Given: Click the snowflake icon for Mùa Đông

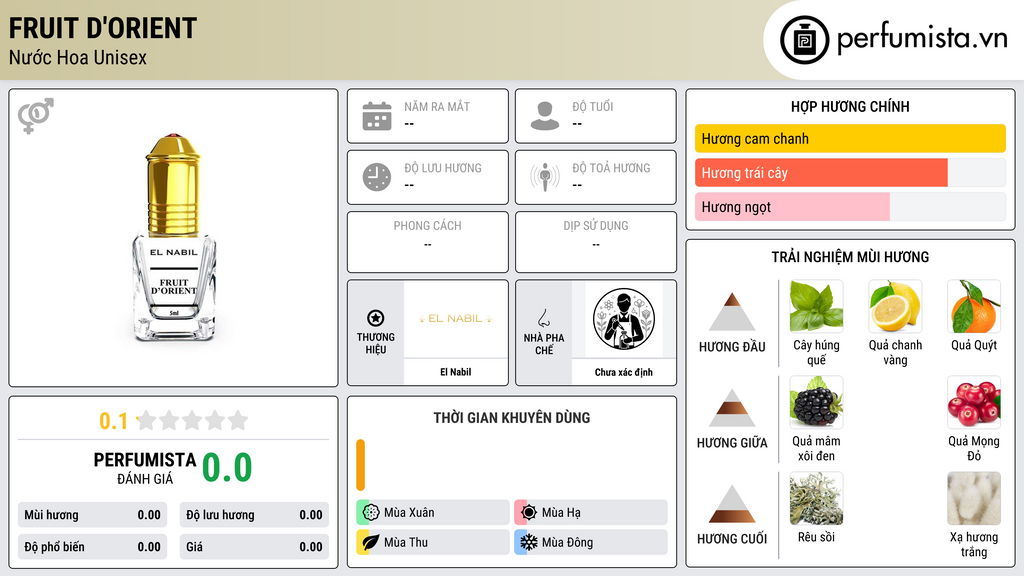Looking at the screenshot, I should [x=529, y=542].
